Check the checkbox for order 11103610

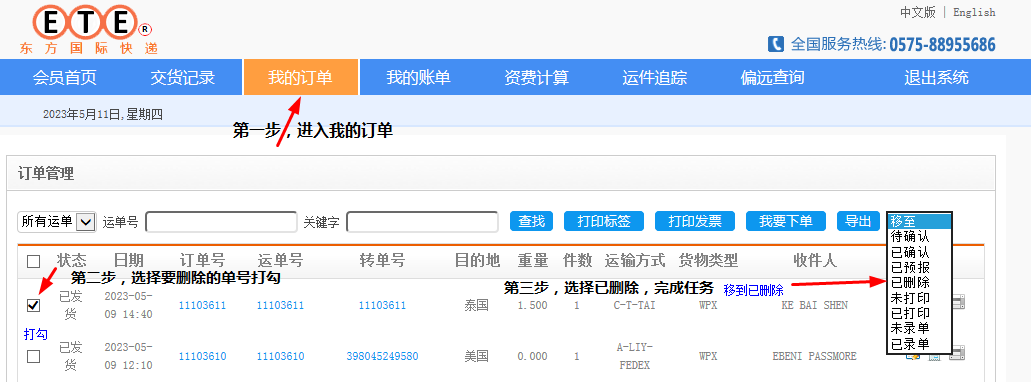pyautogui.click(x=34, y=356)
